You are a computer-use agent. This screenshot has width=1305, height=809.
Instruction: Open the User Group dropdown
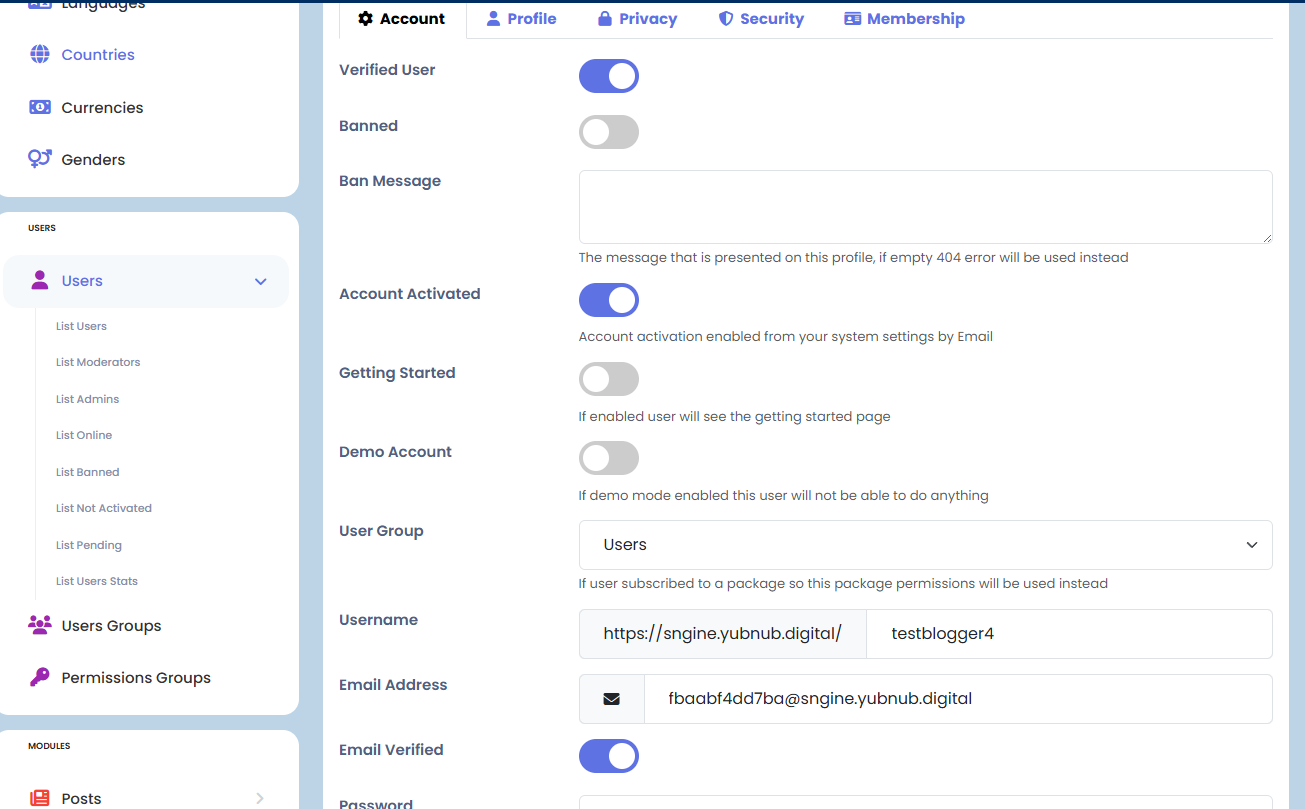[x=925, y=545]
